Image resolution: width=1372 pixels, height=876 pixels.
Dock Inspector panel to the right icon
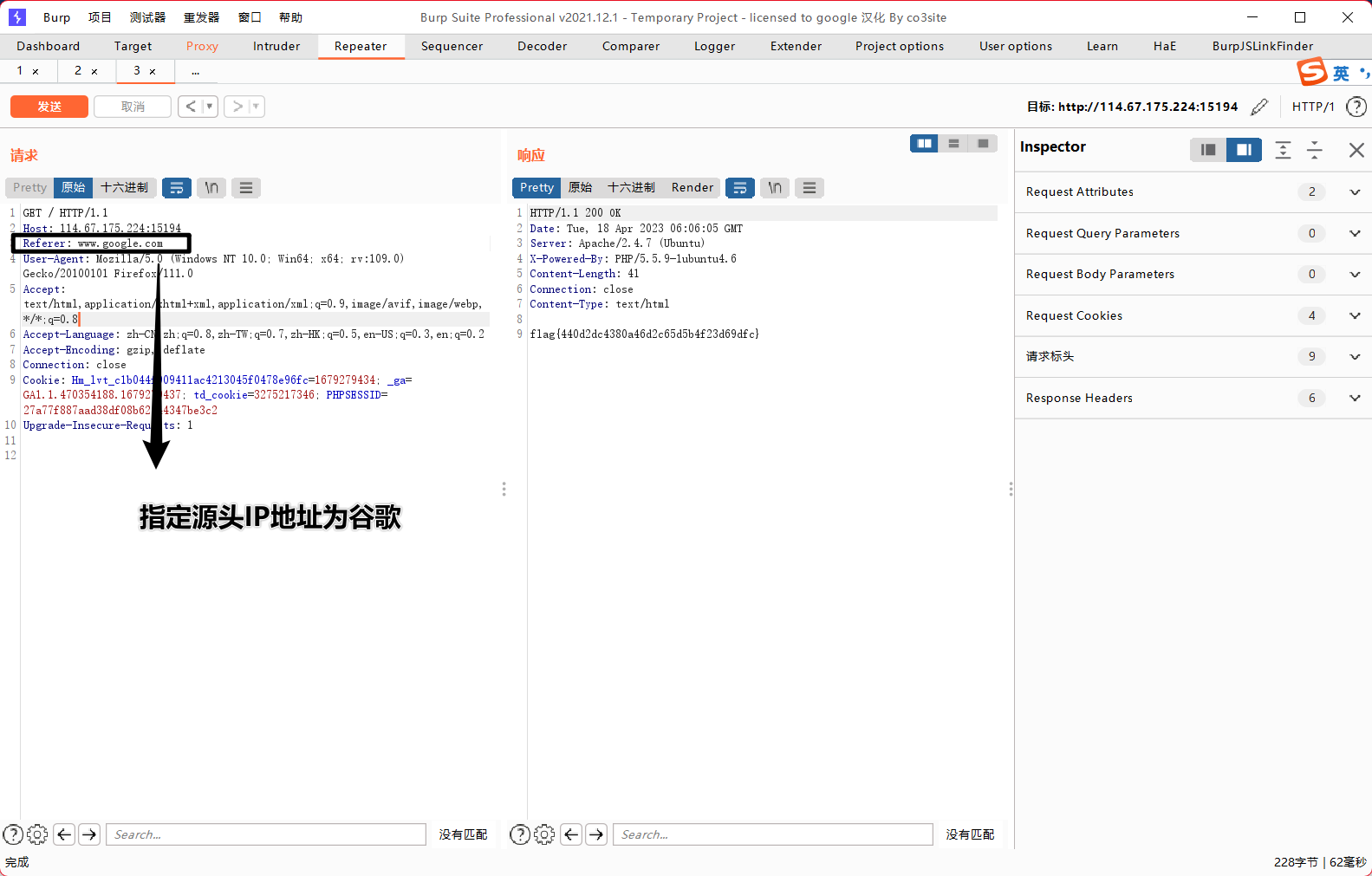(x=1244, y=150)
